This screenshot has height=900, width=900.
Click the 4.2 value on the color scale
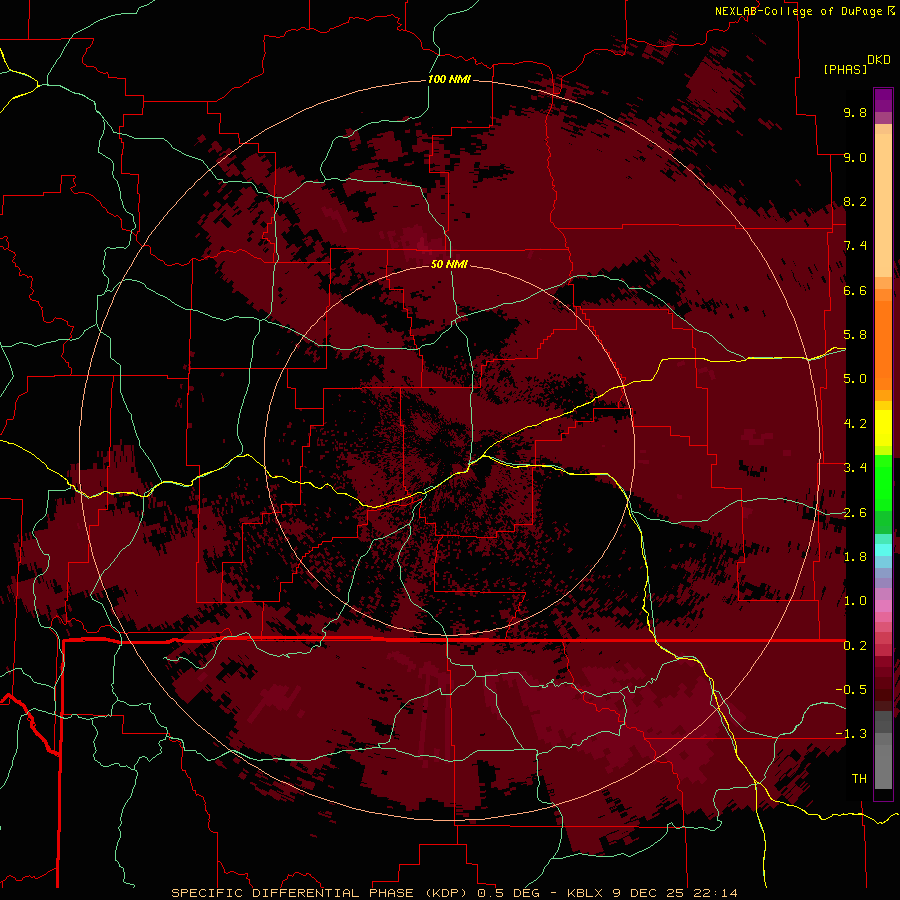pyautogui.click(x=855, y=424)
